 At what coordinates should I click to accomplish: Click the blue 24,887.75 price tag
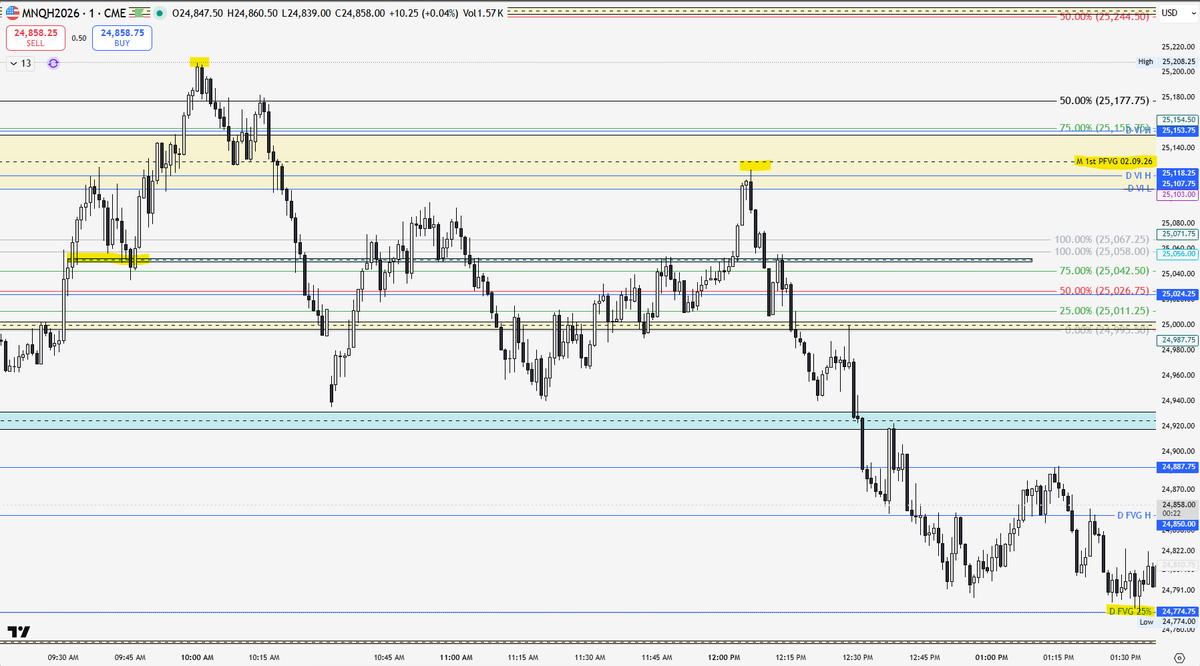click(1177, 467)
